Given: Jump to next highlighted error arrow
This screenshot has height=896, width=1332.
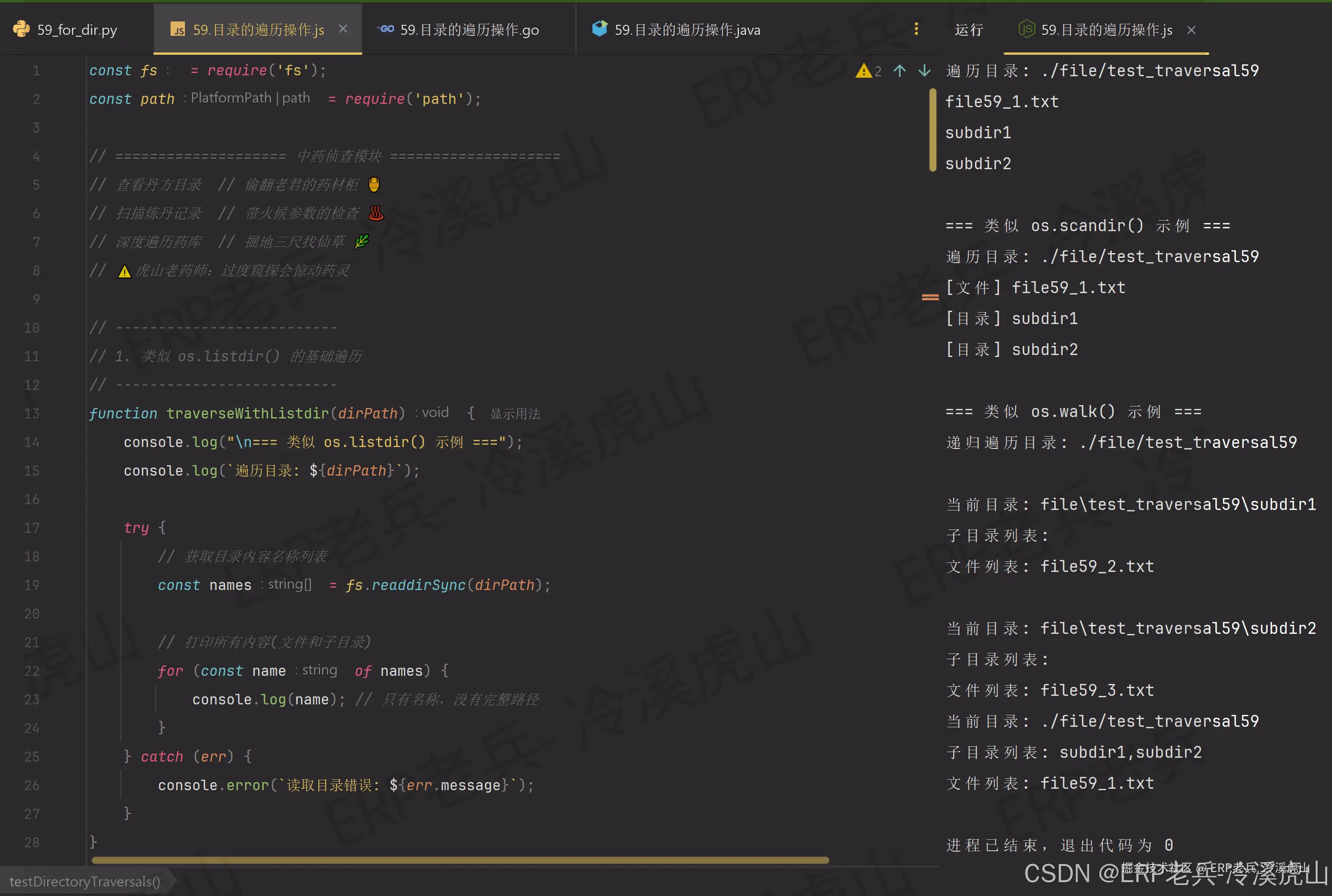Looking at the screenshot, I should click(x=924, y=71).
